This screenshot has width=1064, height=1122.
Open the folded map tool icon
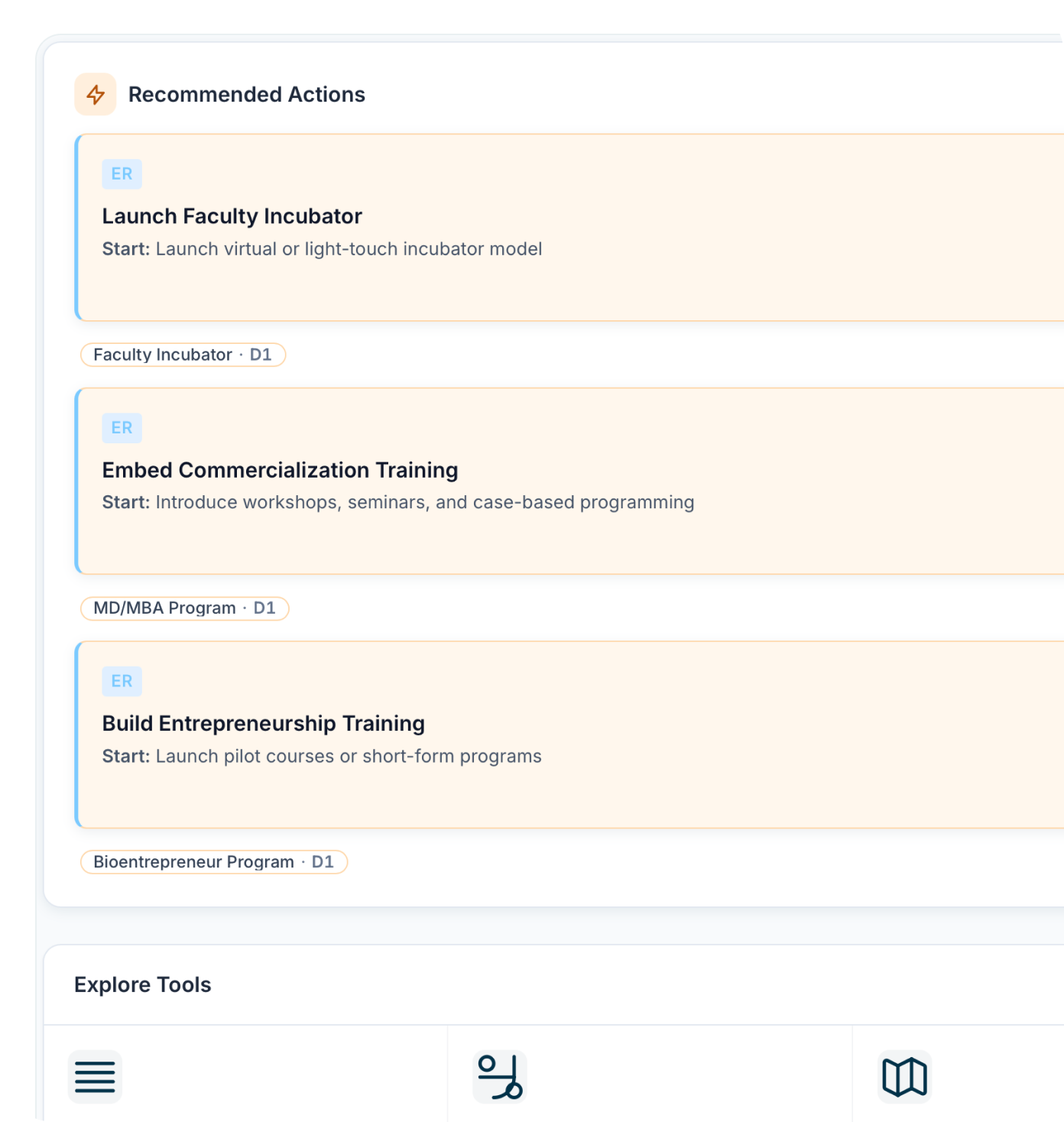904,1077
